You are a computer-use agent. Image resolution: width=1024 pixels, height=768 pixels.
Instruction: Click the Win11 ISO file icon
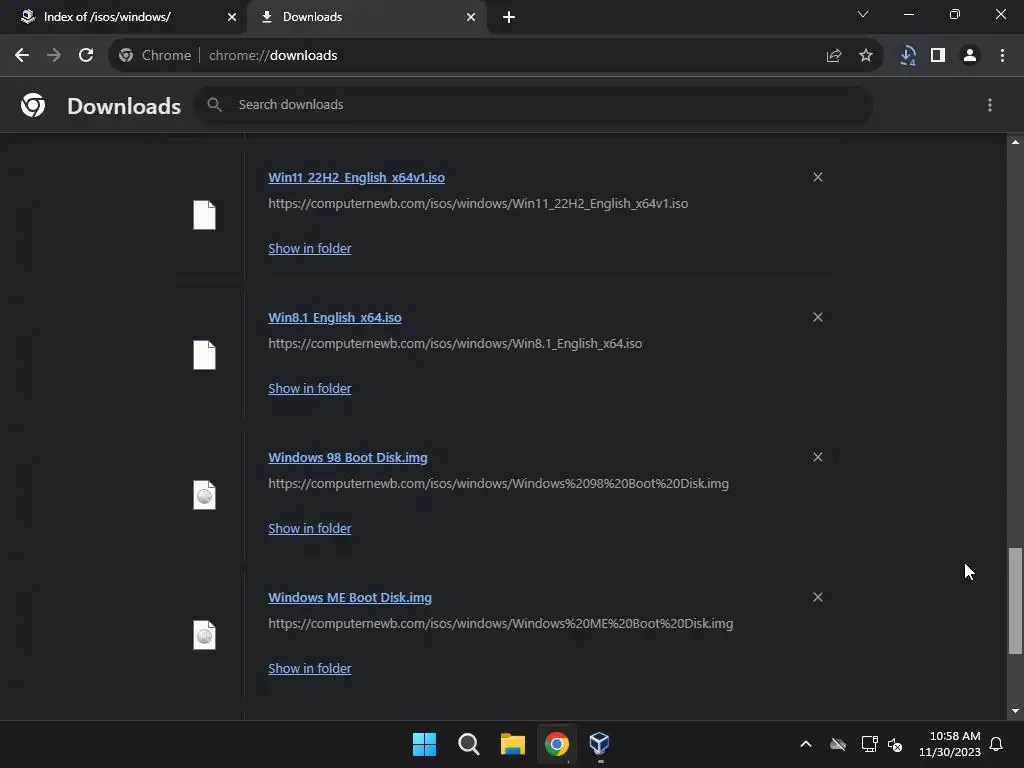(x=204, y=215)
